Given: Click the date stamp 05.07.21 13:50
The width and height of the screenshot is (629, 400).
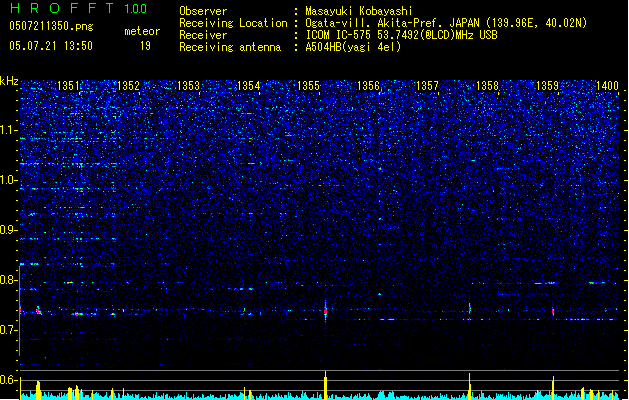Looking at the screenshot, I should tap(51, 46).
